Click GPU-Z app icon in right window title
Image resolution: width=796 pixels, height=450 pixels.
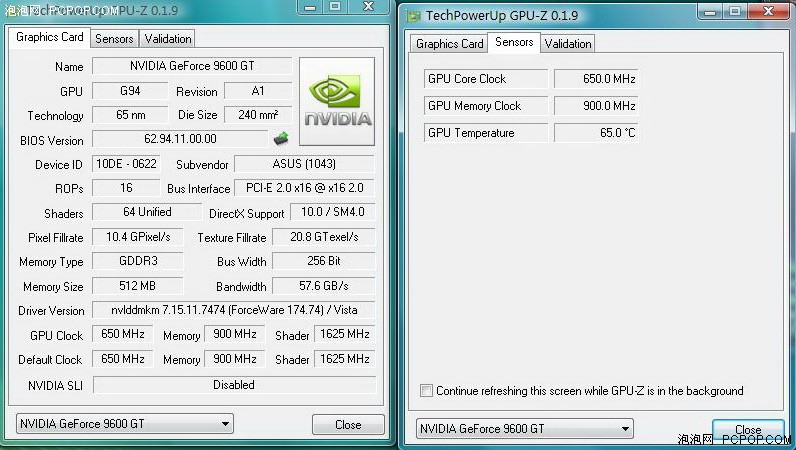pyautogui.click(x=414, y=16)
